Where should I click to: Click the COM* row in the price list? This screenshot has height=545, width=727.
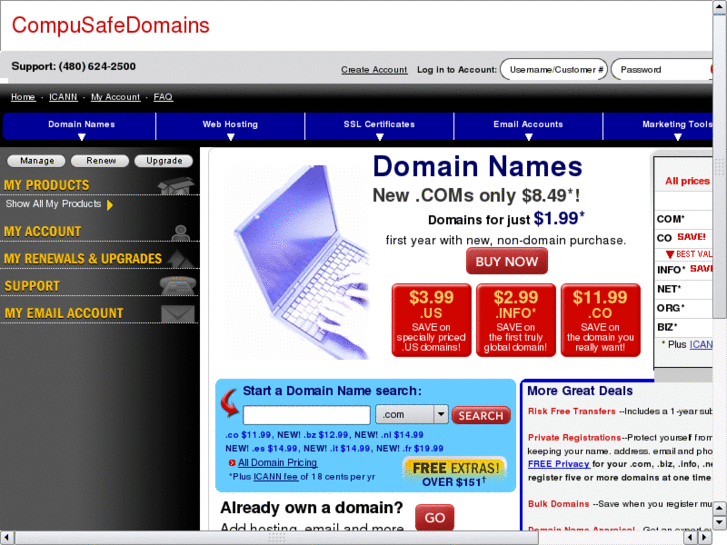(x=684, y=219)
